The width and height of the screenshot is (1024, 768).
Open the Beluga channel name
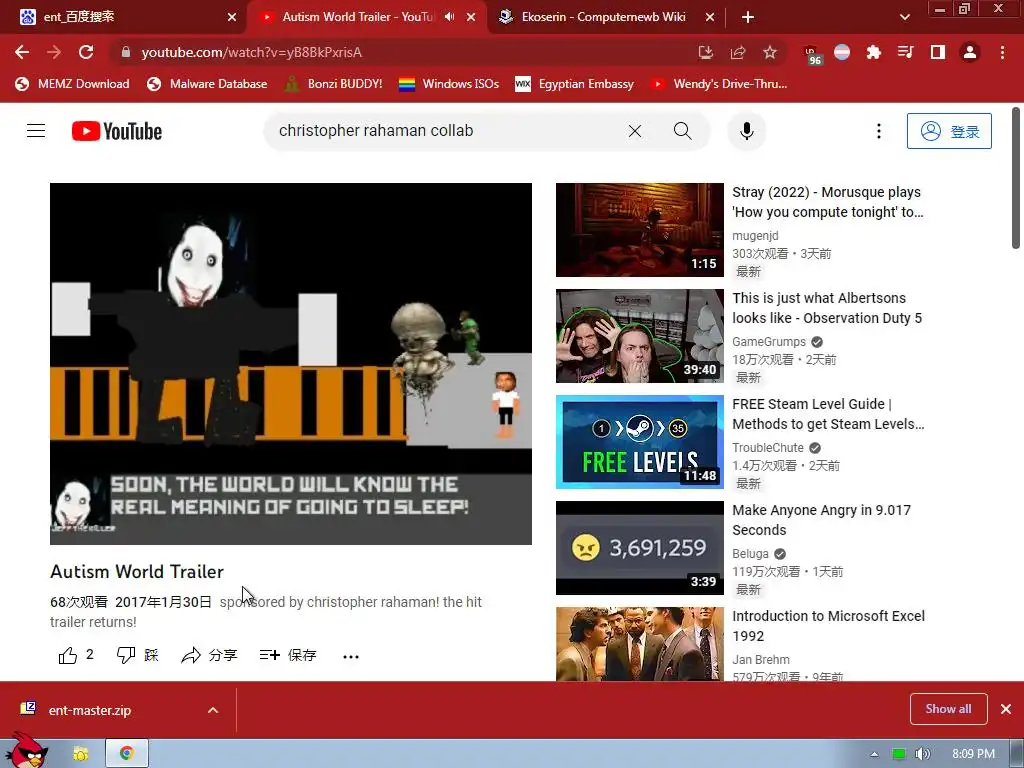pyautogui.click(x=750, y=554)
